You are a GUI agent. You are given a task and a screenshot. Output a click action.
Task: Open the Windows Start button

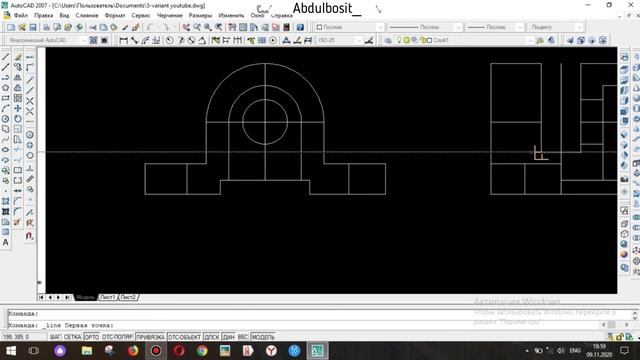pos(11,351)
